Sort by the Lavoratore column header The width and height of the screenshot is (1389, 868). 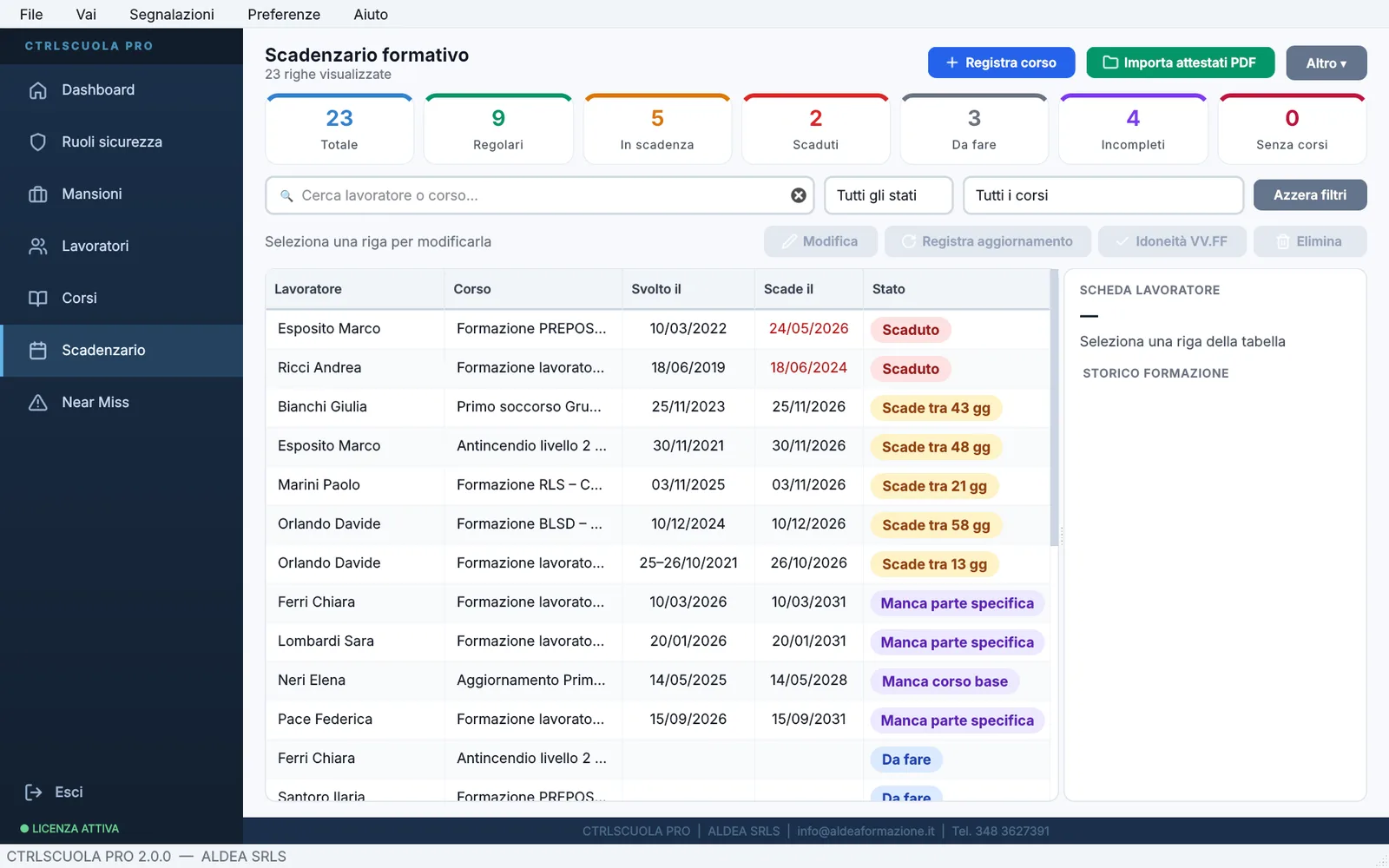click(x=355, y=289)
